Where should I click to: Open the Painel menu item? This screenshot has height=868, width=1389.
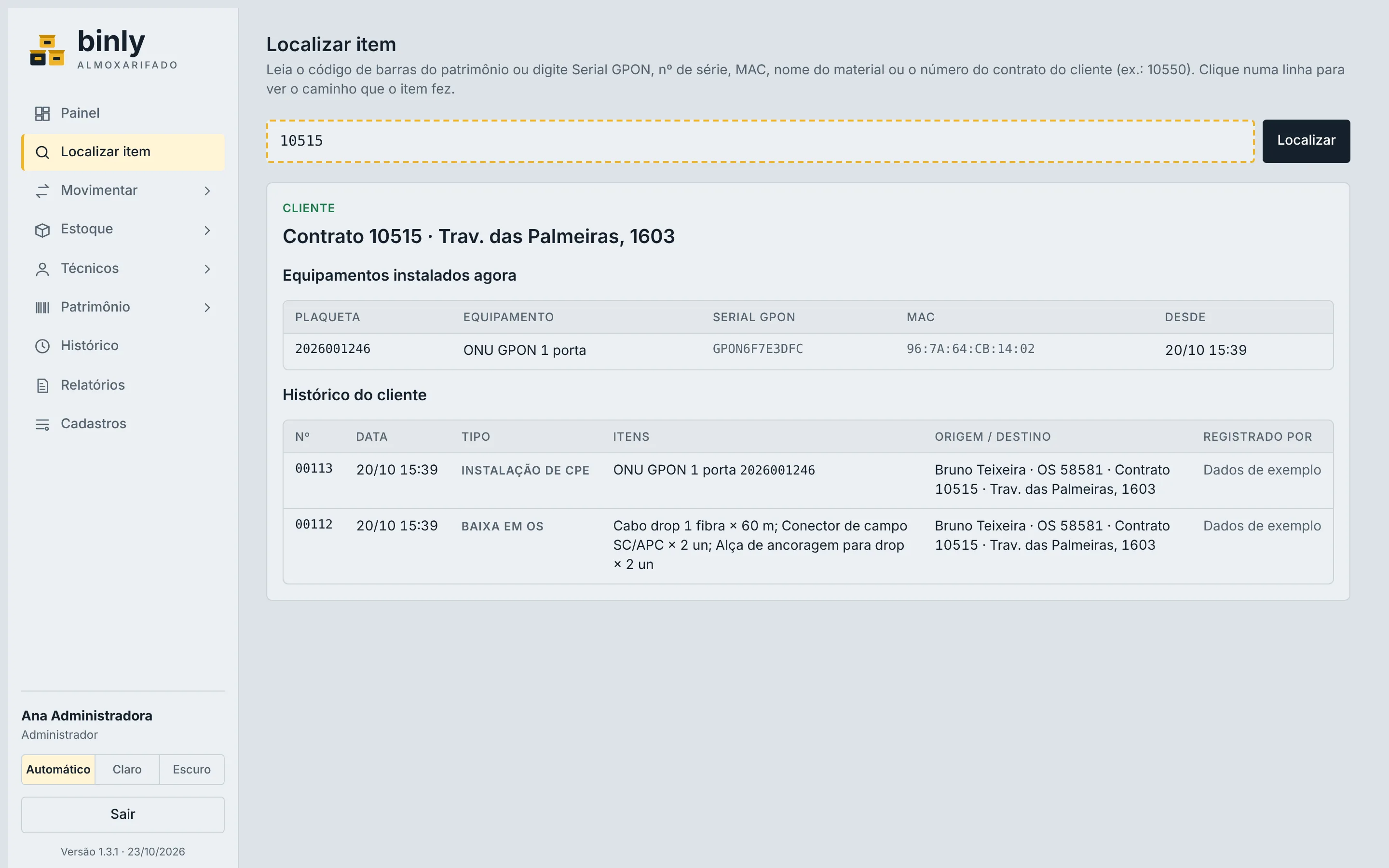(123, 113)
